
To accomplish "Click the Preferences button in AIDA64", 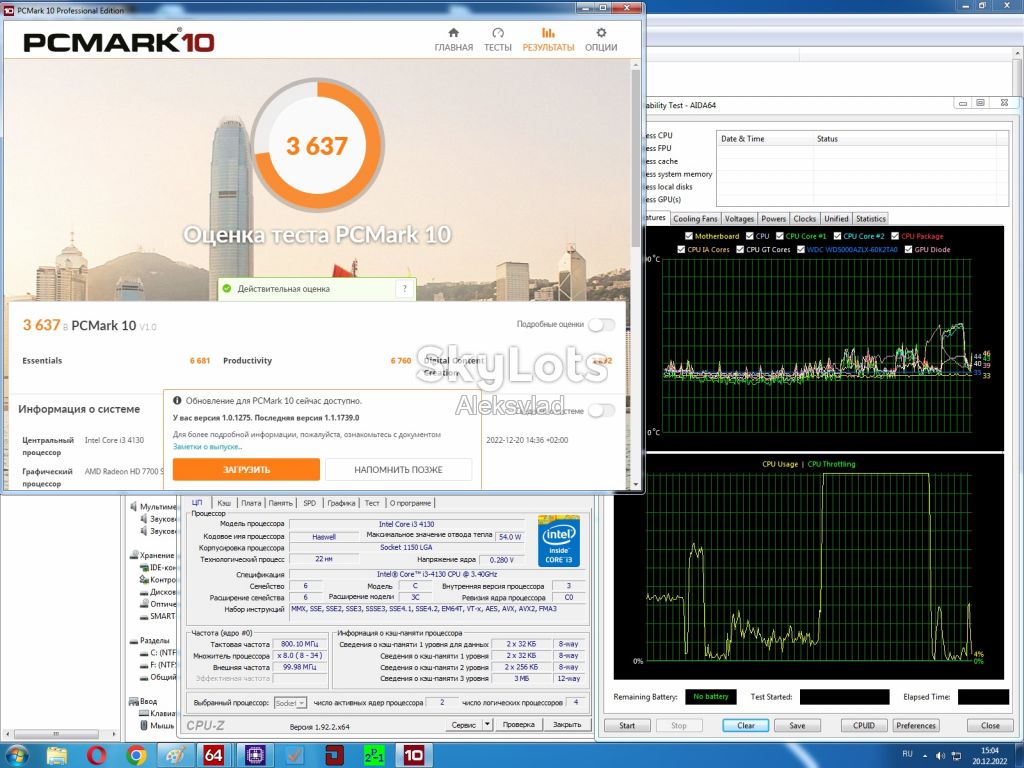I will coord(916,726).
